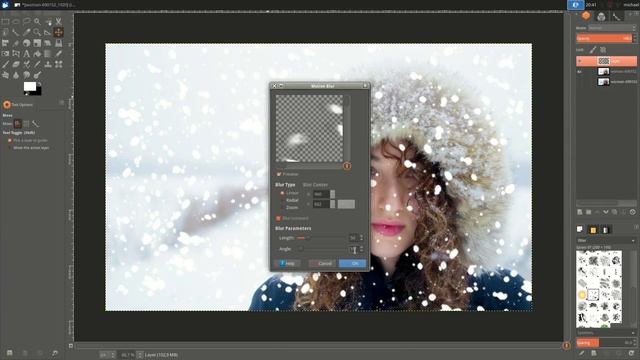Toggle the Blur outward checkbox
The image size is (640, 360).
pos(278,218)
